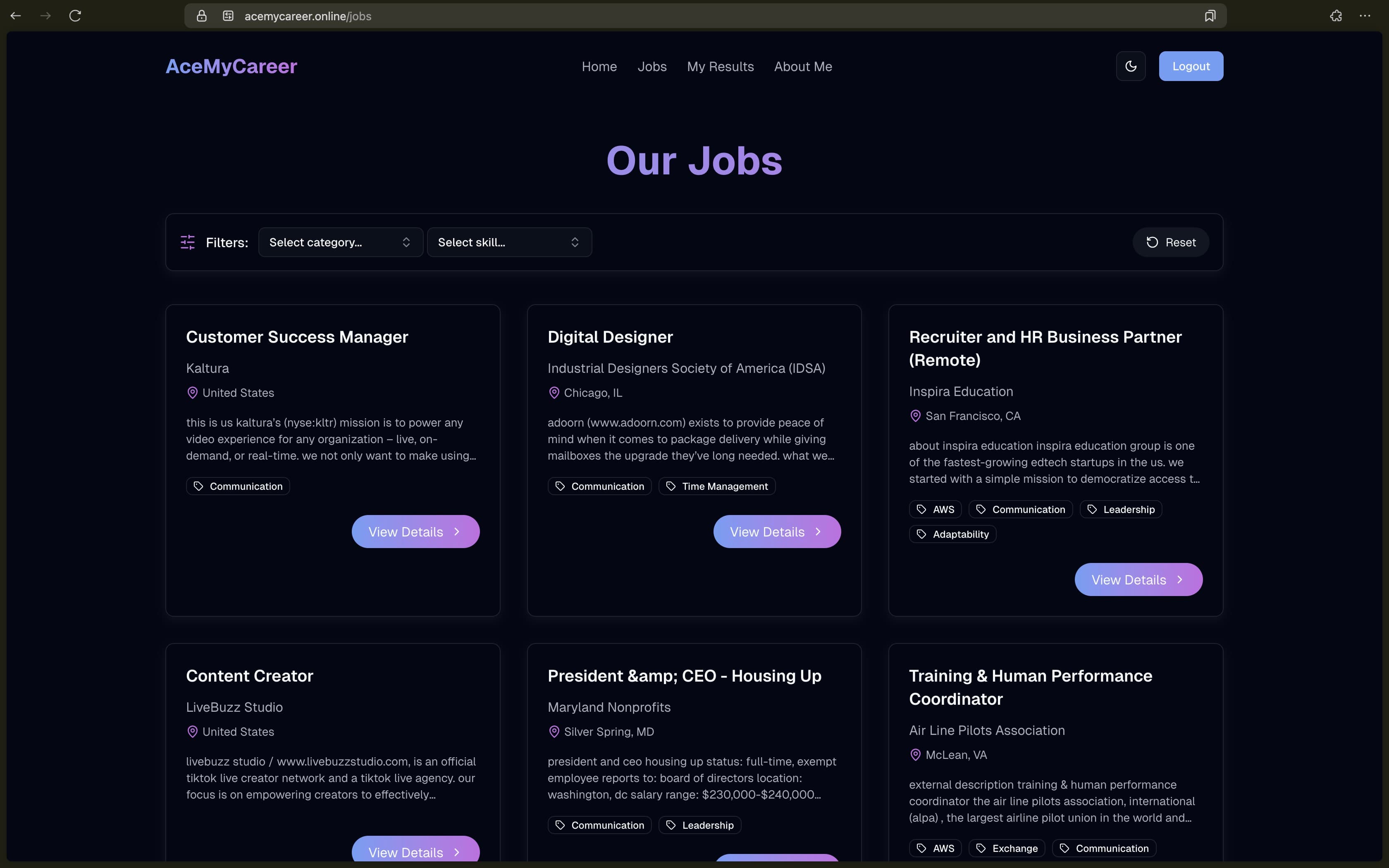Click the browser back arrow

[15, 16]
